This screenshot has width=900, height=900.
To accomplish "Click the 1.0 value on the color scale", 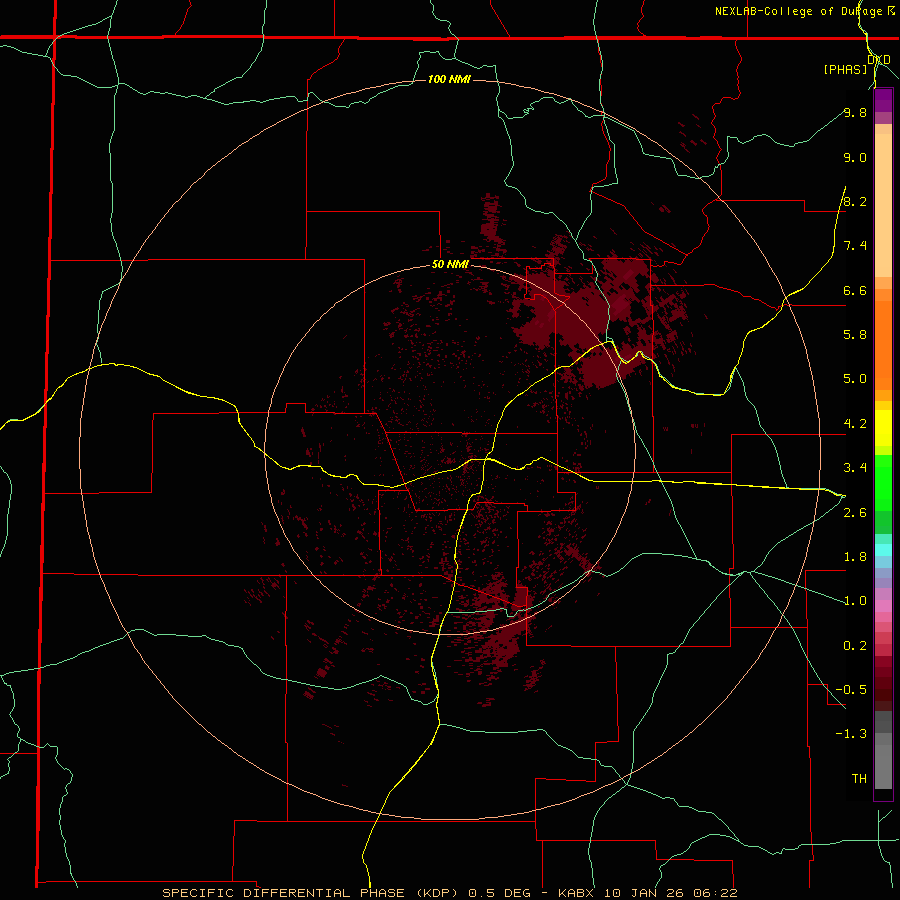I will (x=855, y=601).
